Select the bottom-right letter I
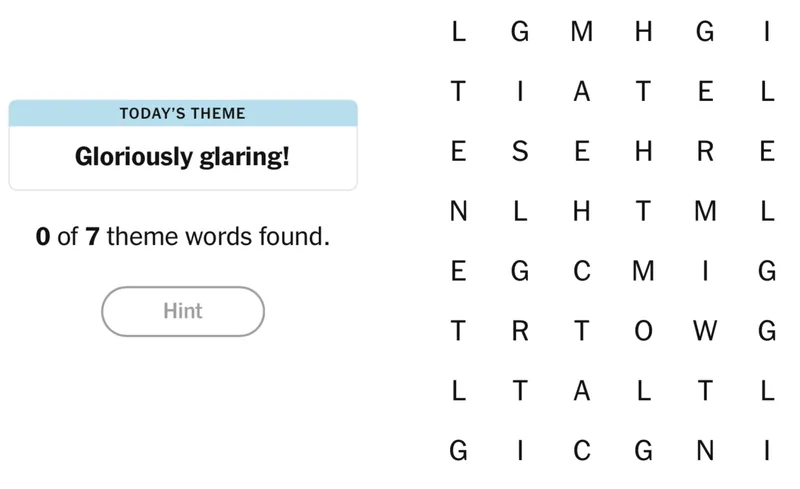This screenshot has height=489, width=800. click(767, 452)
